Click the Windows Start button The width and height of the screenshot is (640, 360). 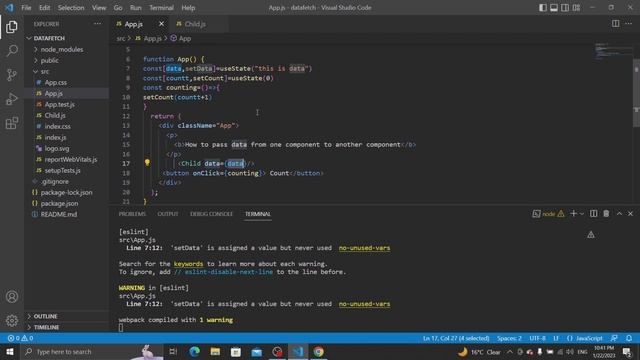coord(10,351)
